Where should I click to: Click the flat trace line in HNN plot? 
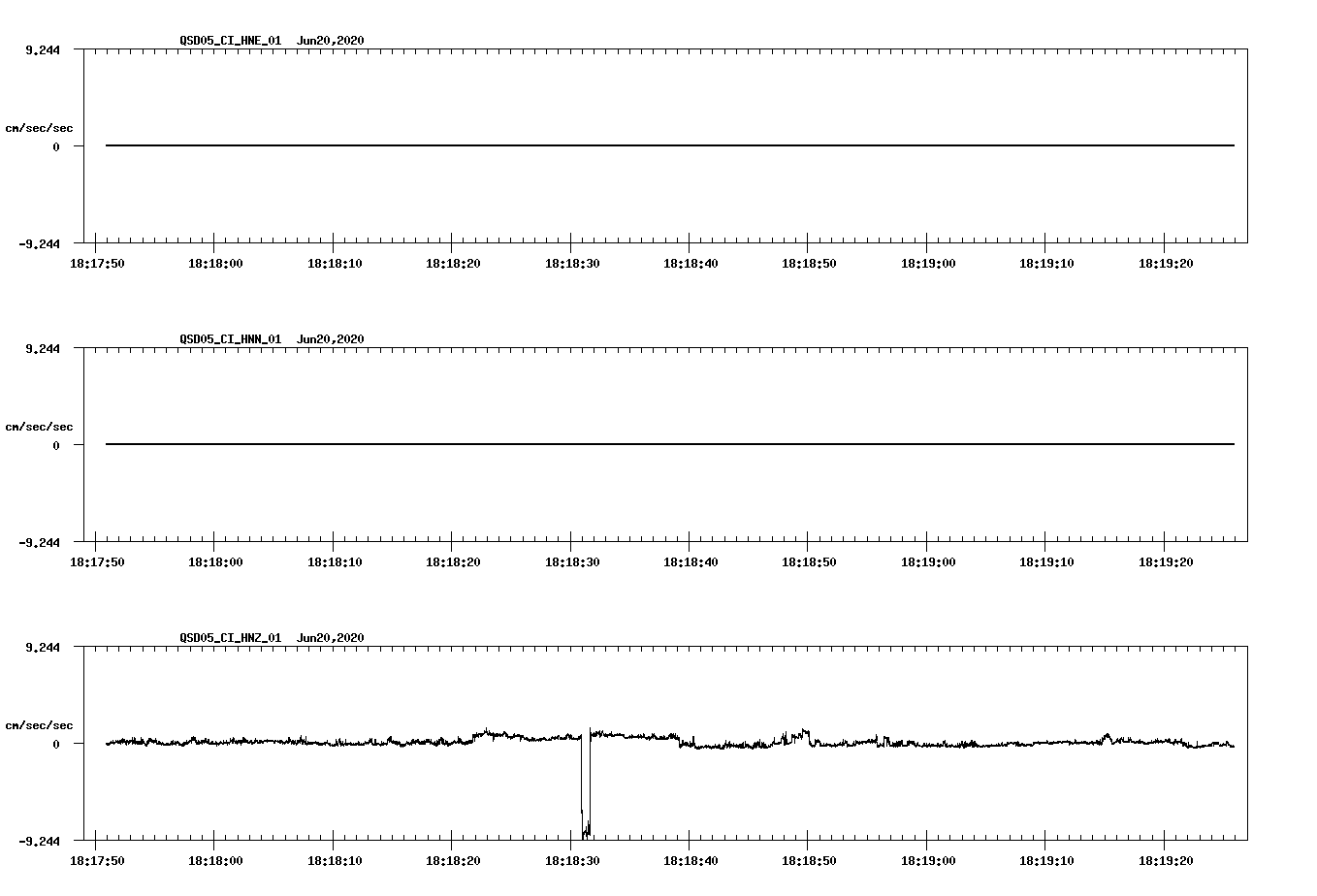tap(670, 444)
